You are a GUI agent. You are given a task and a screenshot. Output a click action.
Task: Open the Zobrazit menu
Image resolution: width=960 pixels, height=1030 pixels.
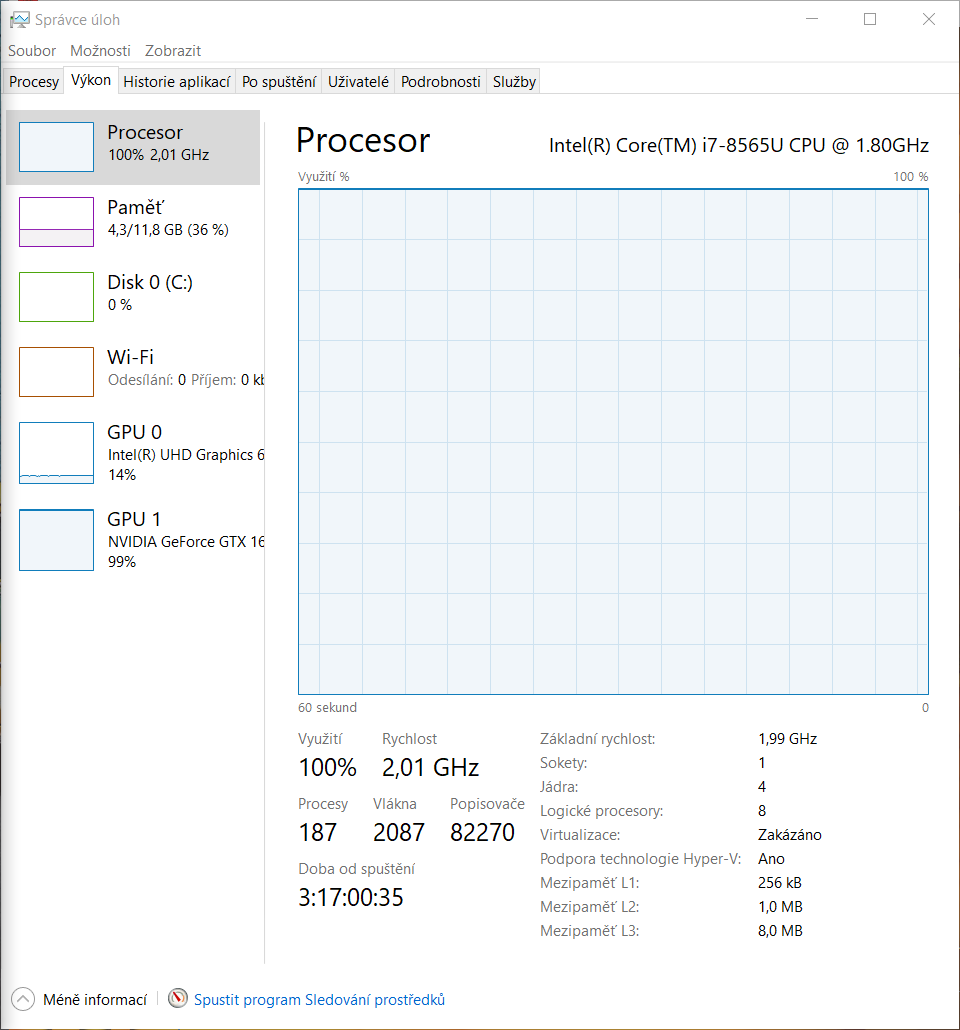pos(173,50)
